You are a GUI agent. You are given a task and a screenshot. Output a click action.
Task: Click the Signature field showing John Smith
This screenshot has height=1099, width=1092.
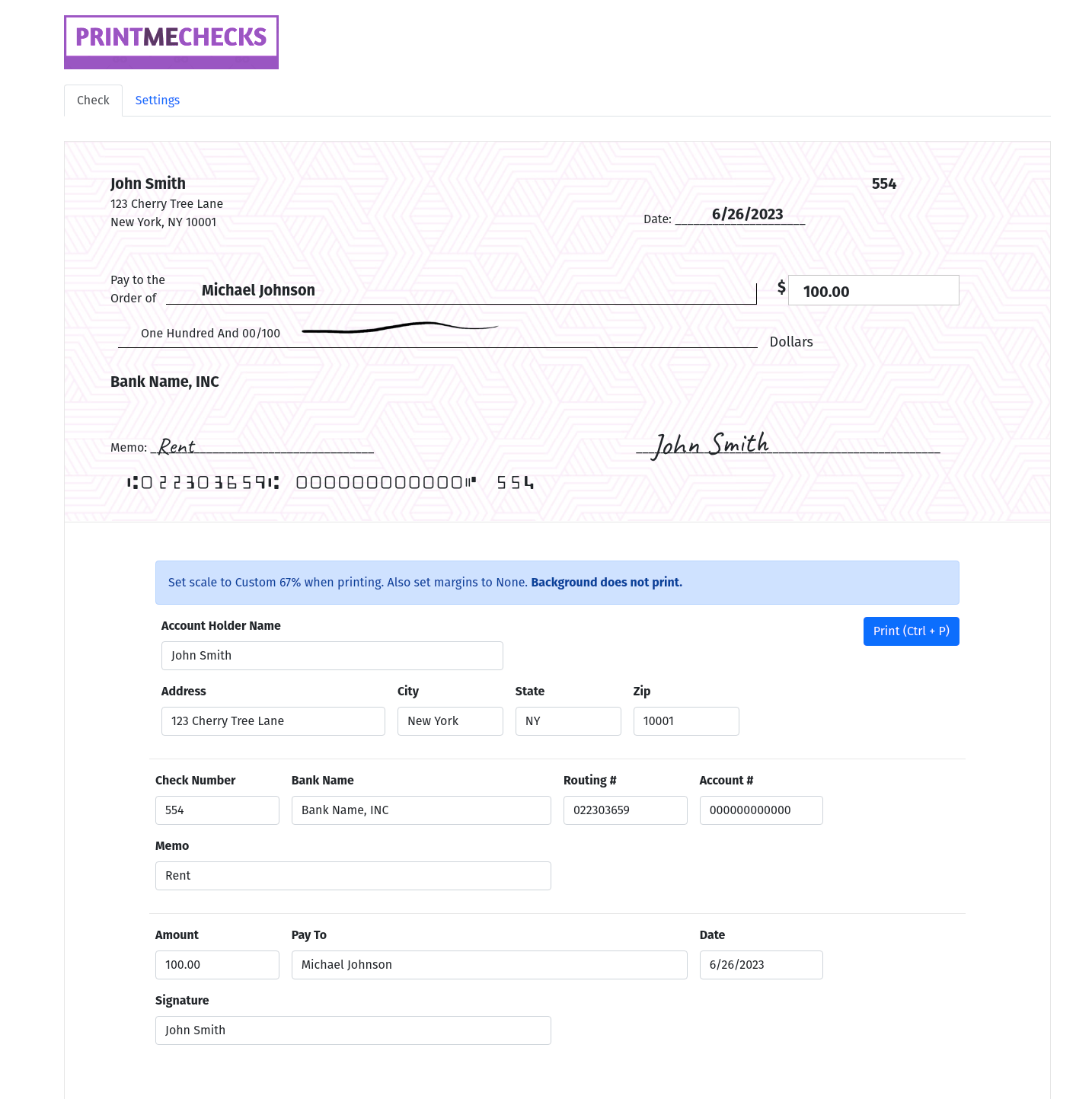pyautogui.click(x=353, y=1030)
